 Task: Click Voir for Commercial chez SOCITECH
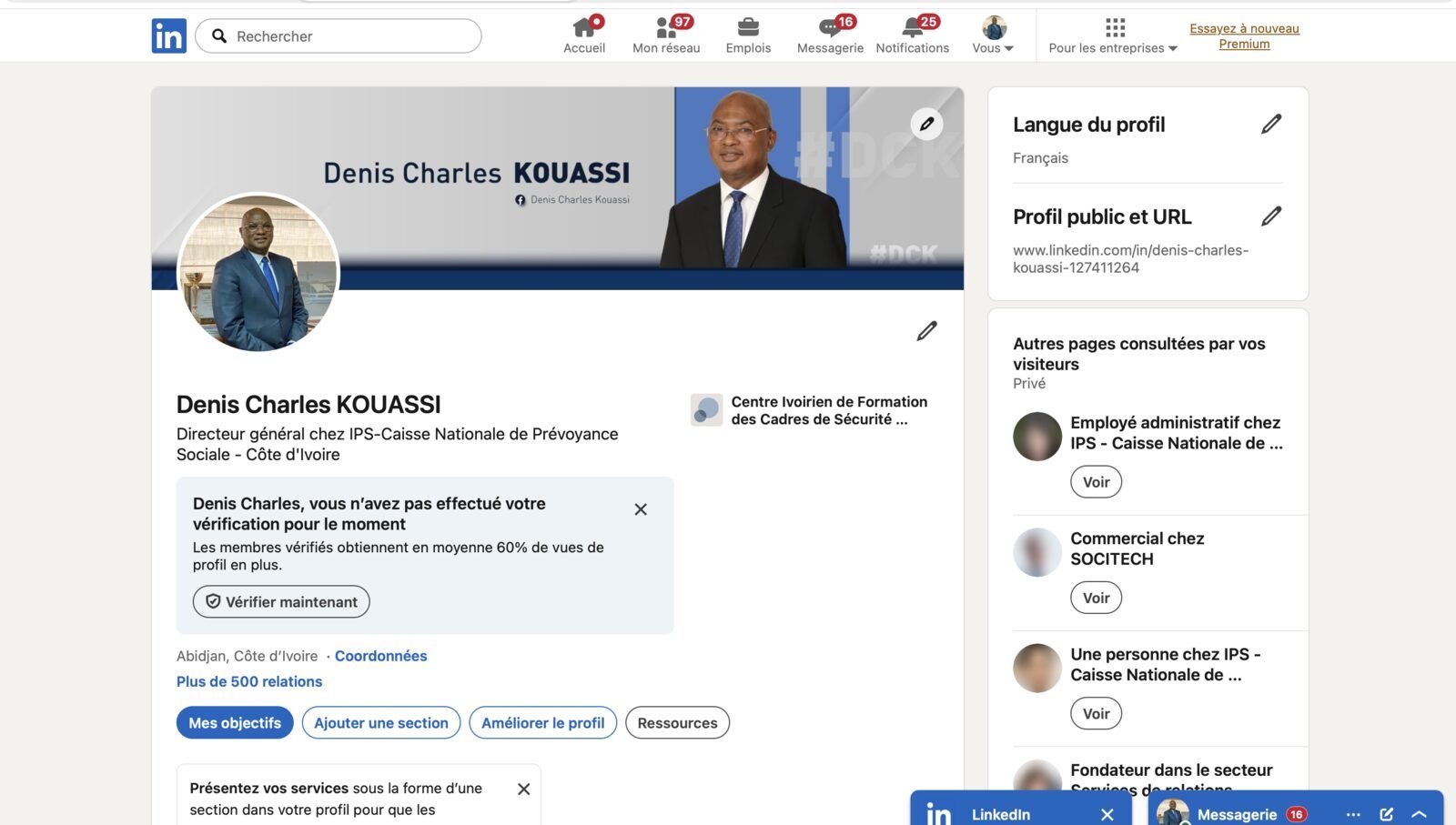click(1096, 598)
